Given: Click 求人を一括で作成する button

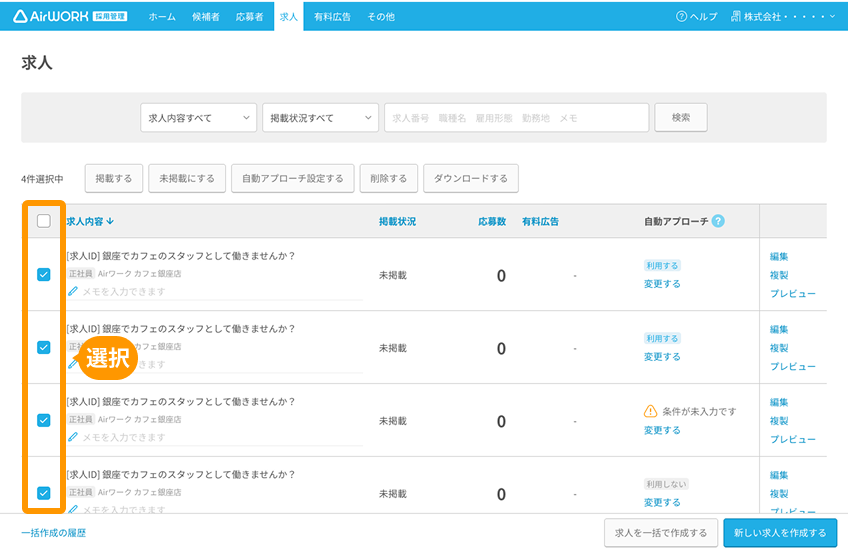Looking at the screenshot, I should coord(661,533).
